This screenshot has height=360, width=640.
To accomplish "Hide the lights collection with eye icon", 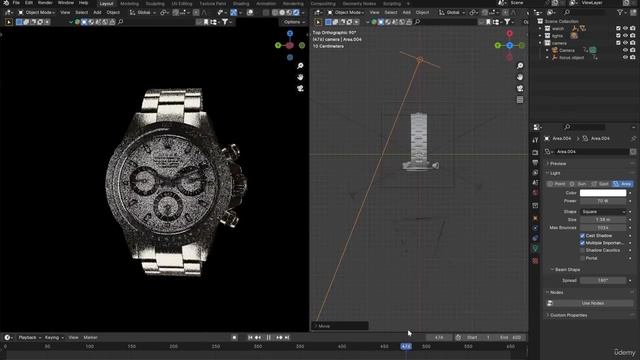I will pos(625,36).
